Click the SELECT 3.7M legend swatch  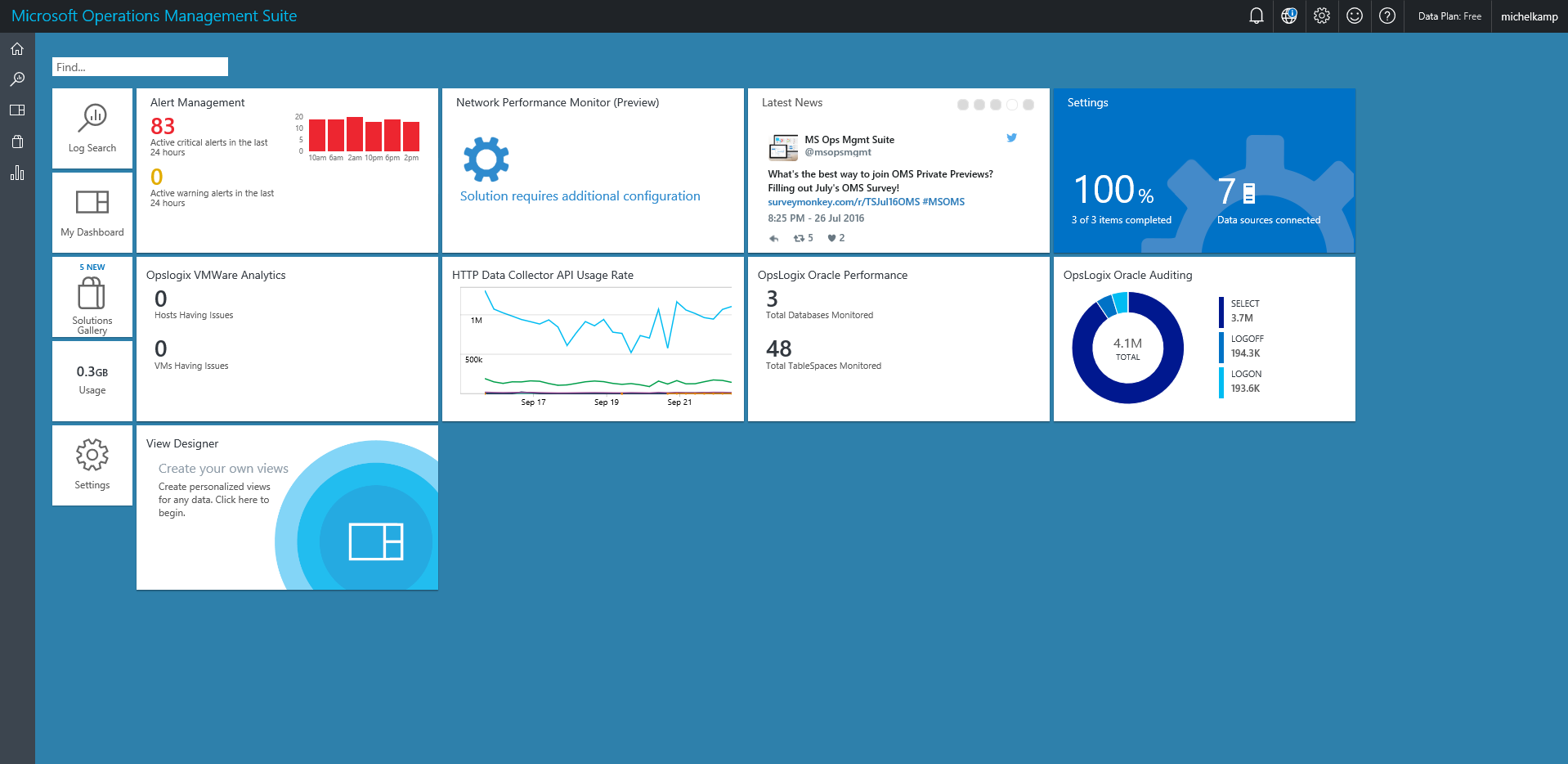point(1221,312)
